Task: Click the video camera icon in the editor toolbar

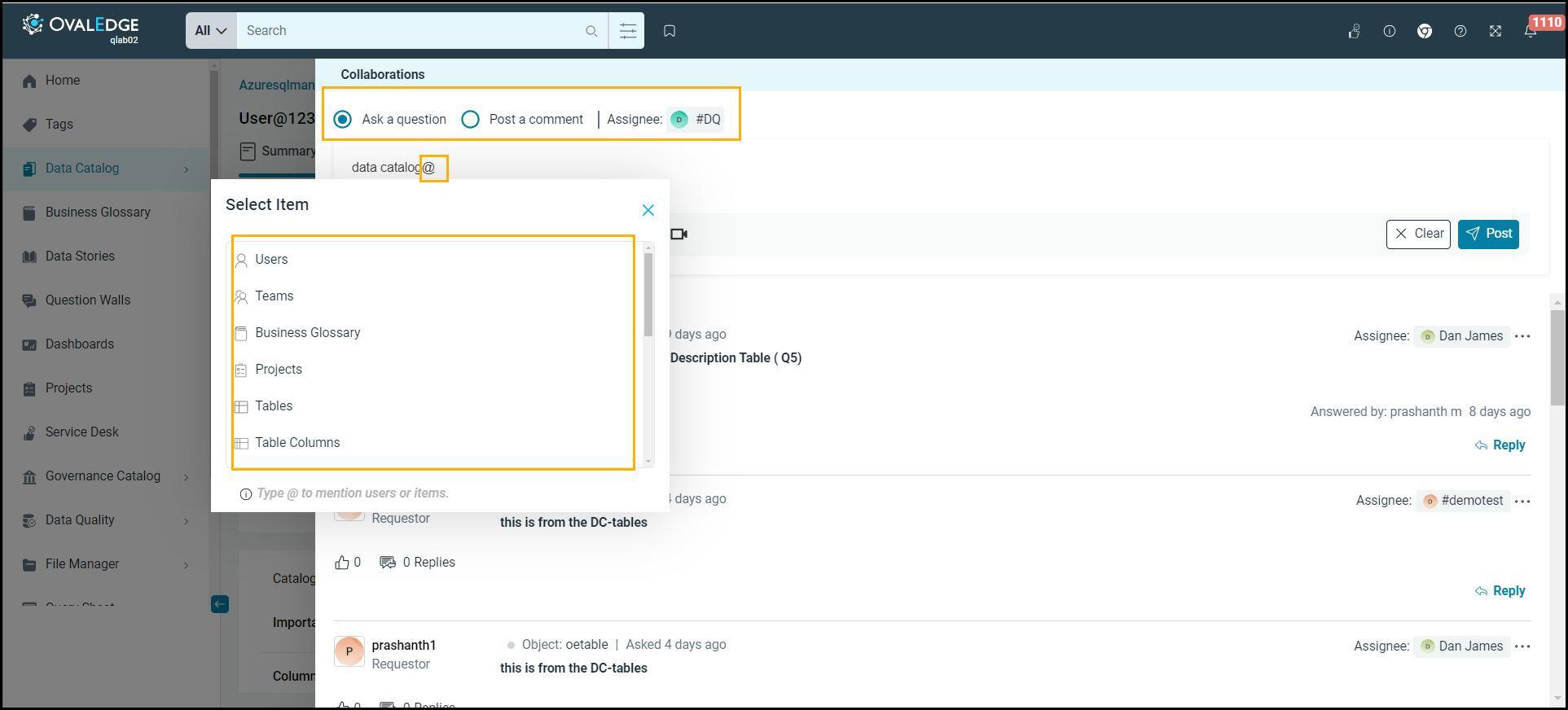Action: click(679, 234)
